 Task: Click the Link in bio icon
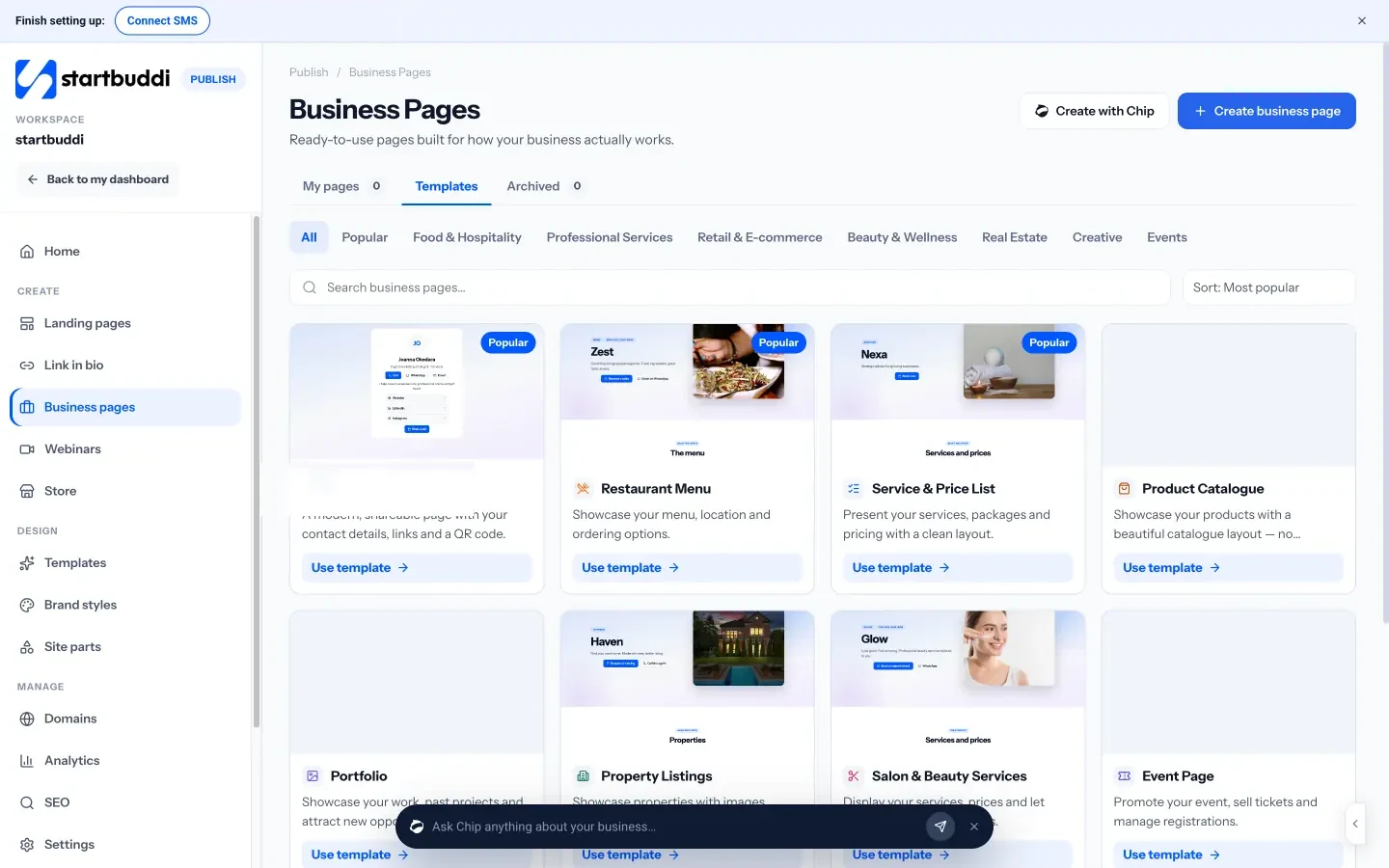click(x=27, y=366)
